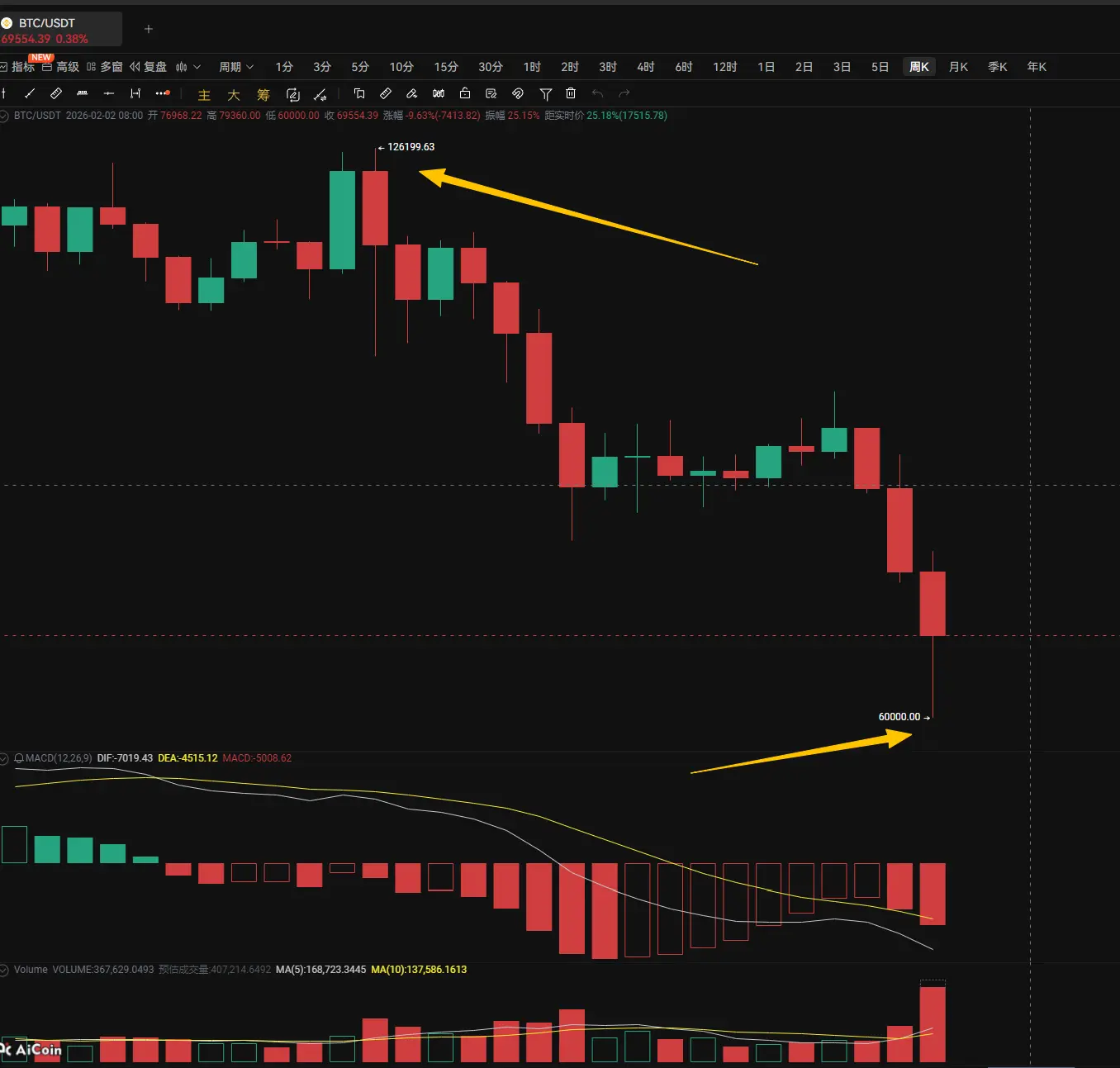Viewport: 1120px width, 1068px height.
Task: Click the note edit icon
Action: tap(491, 93)
